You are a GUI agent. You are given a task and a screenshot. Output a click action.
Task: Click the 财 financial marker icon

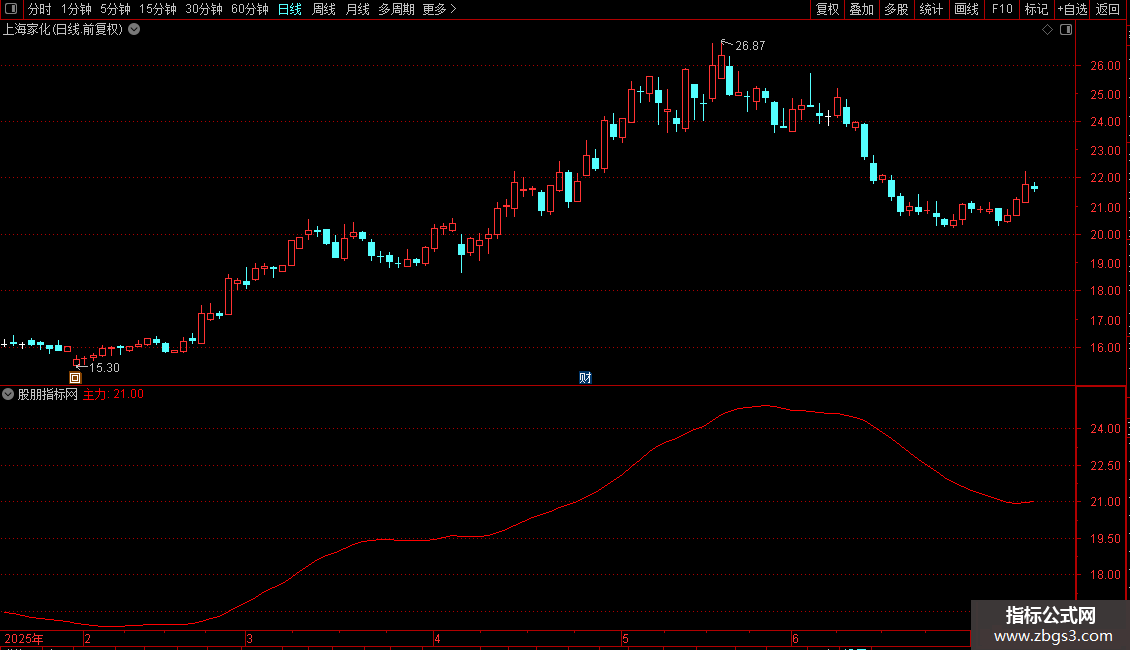click(x=585, y=378)
